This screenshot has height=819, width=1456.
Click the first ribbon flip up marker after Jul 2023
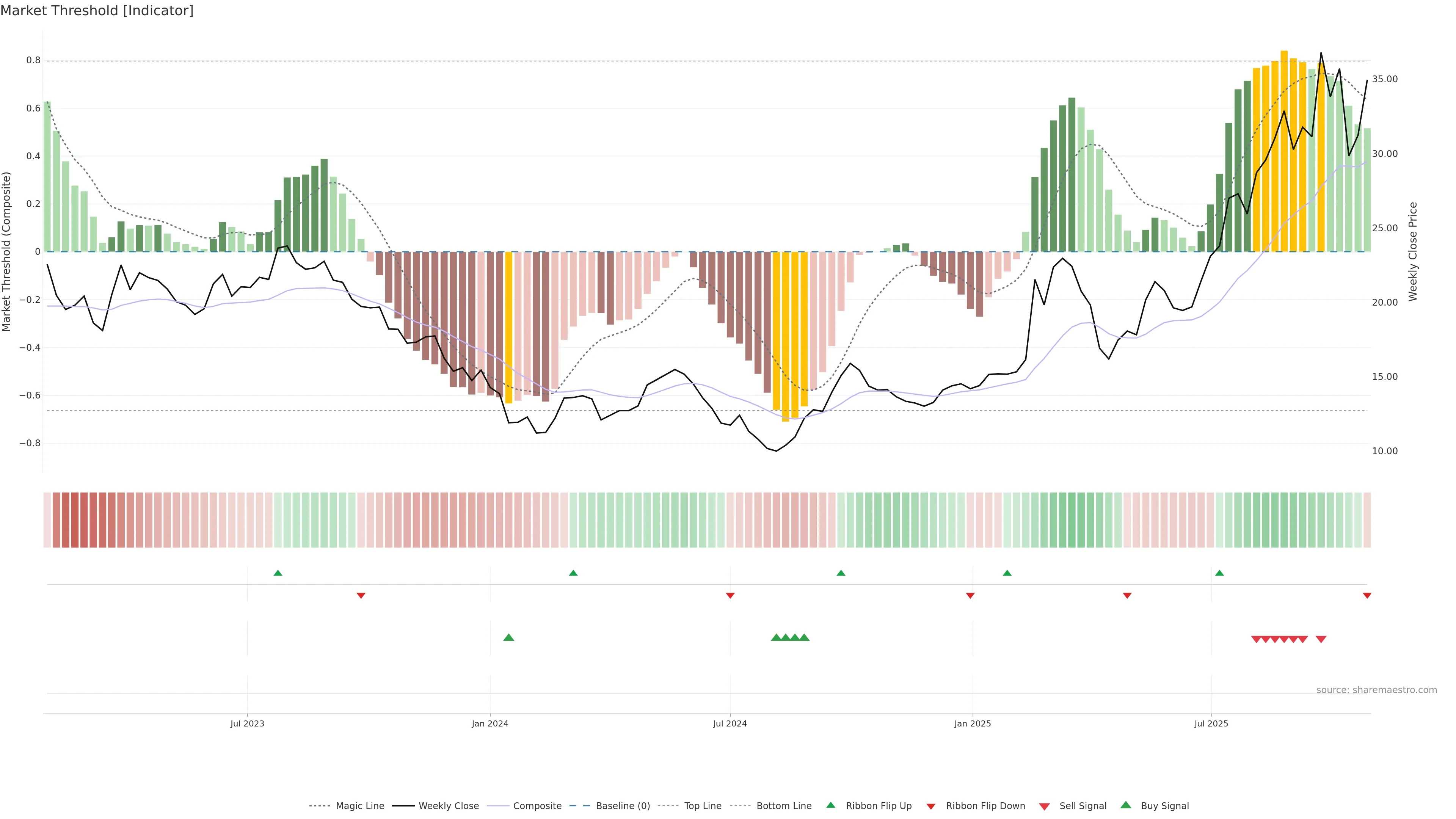tap(278, 573)
